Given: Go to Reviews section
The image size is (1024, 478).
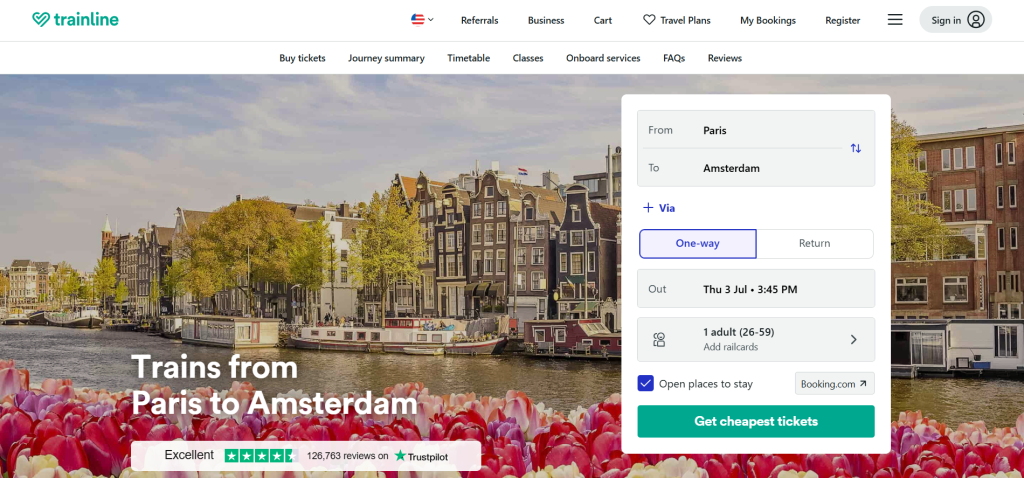Looking at the screenshot, I should [x=725, y=58].
